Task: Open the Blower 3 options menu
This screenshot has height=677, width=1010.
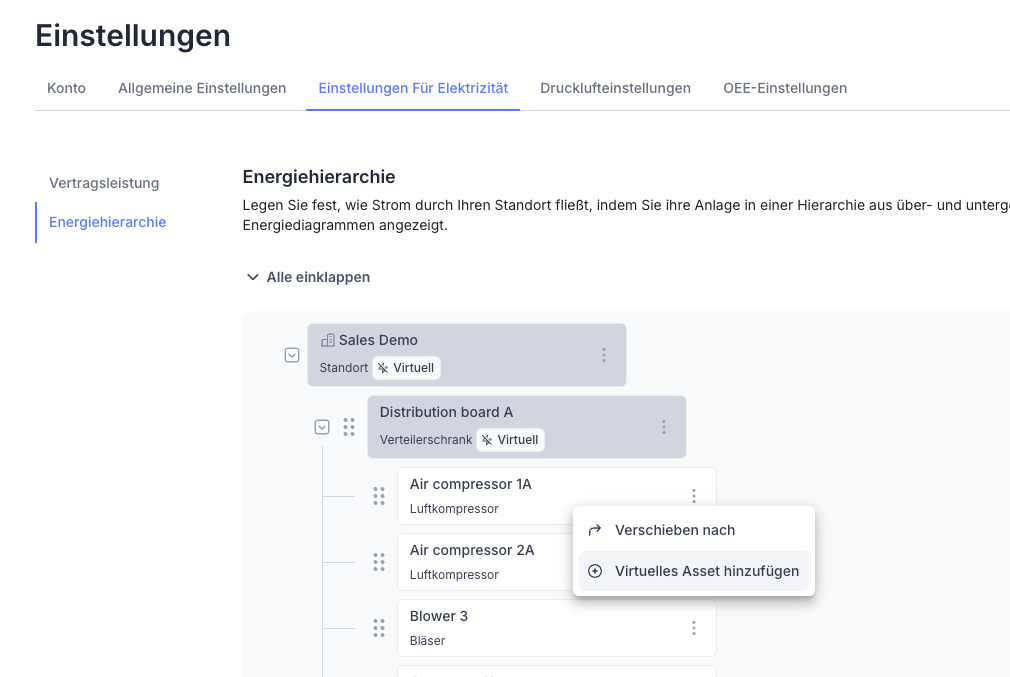Action: (693, 628)
